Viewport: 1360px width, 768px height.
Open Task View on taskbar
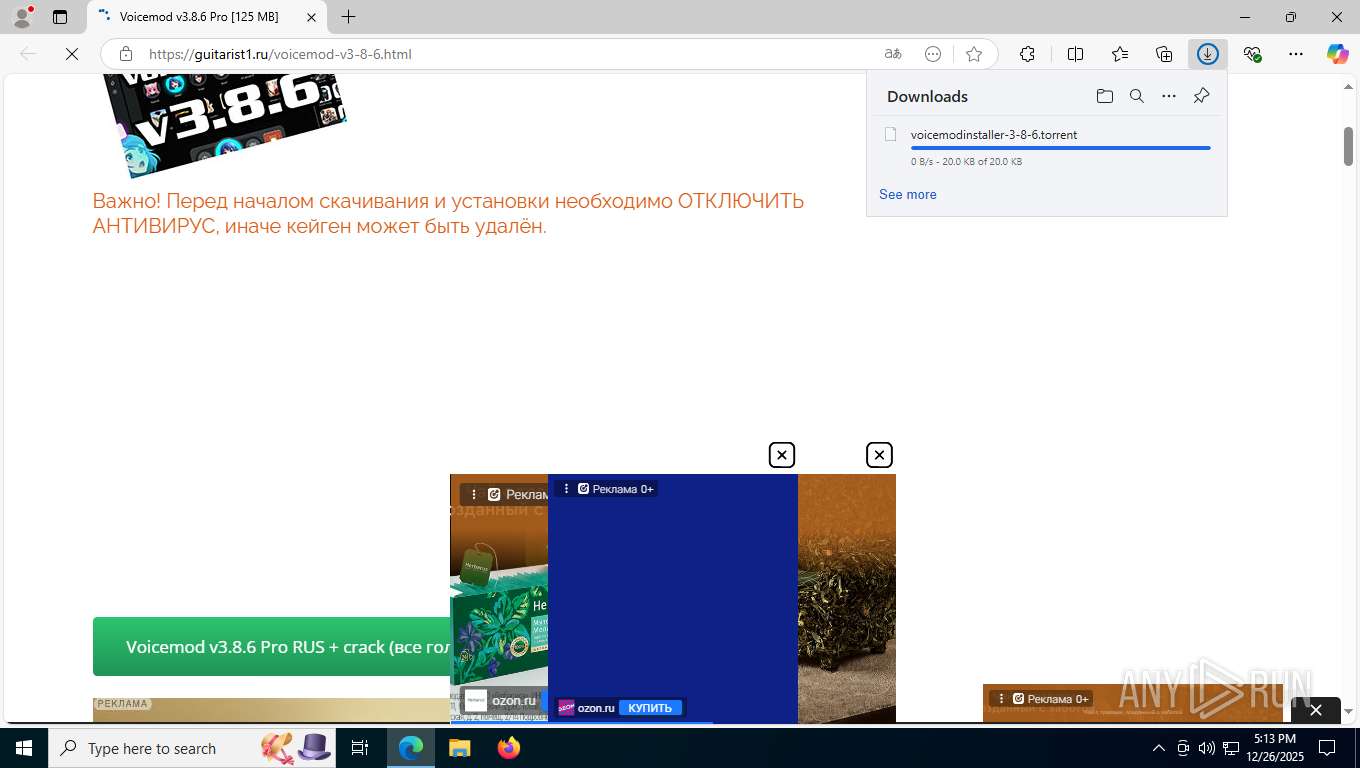click(x=360, y=748)
